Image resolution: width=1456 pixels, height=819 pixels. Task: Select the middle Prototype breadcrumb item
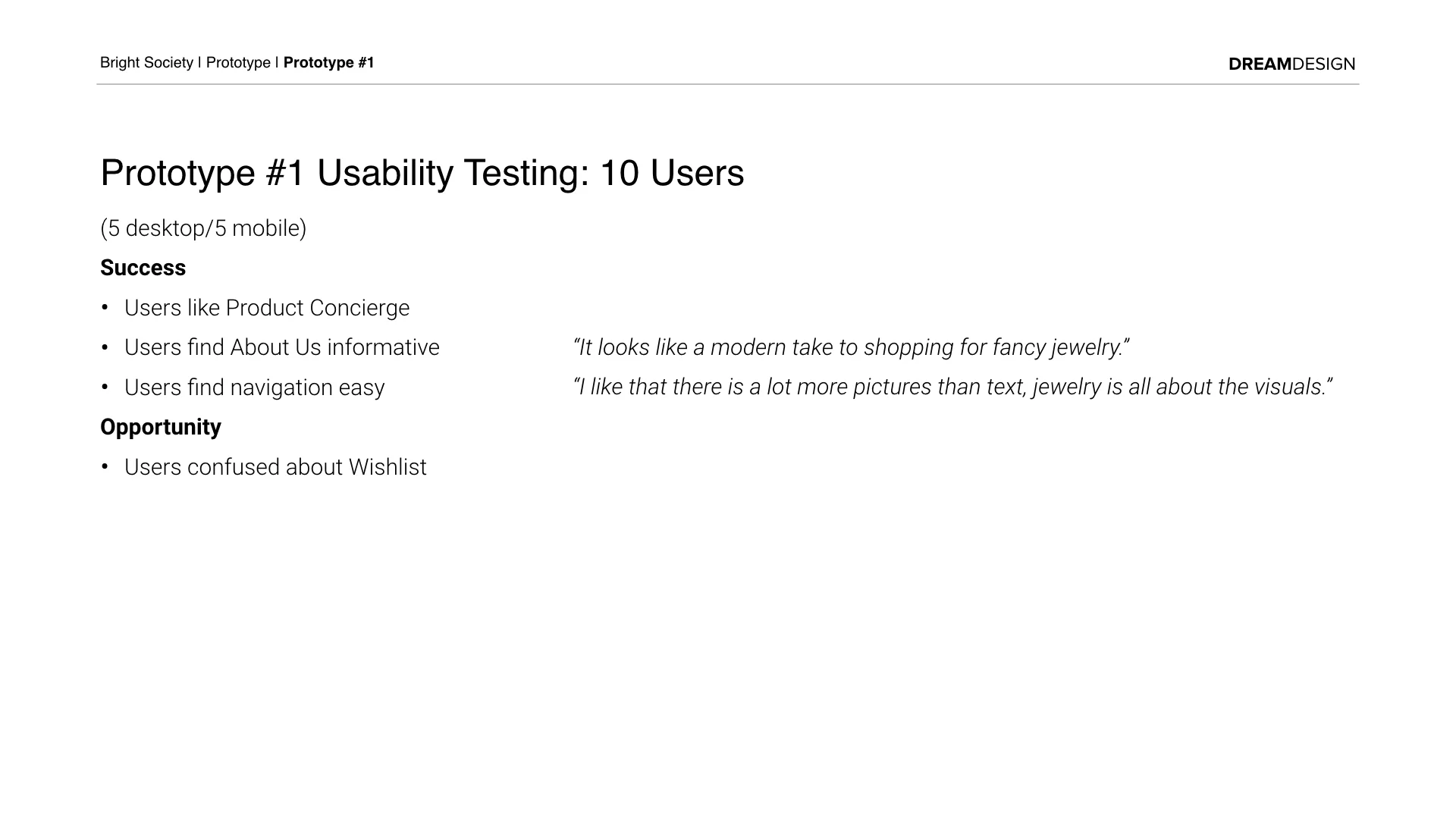238,63
